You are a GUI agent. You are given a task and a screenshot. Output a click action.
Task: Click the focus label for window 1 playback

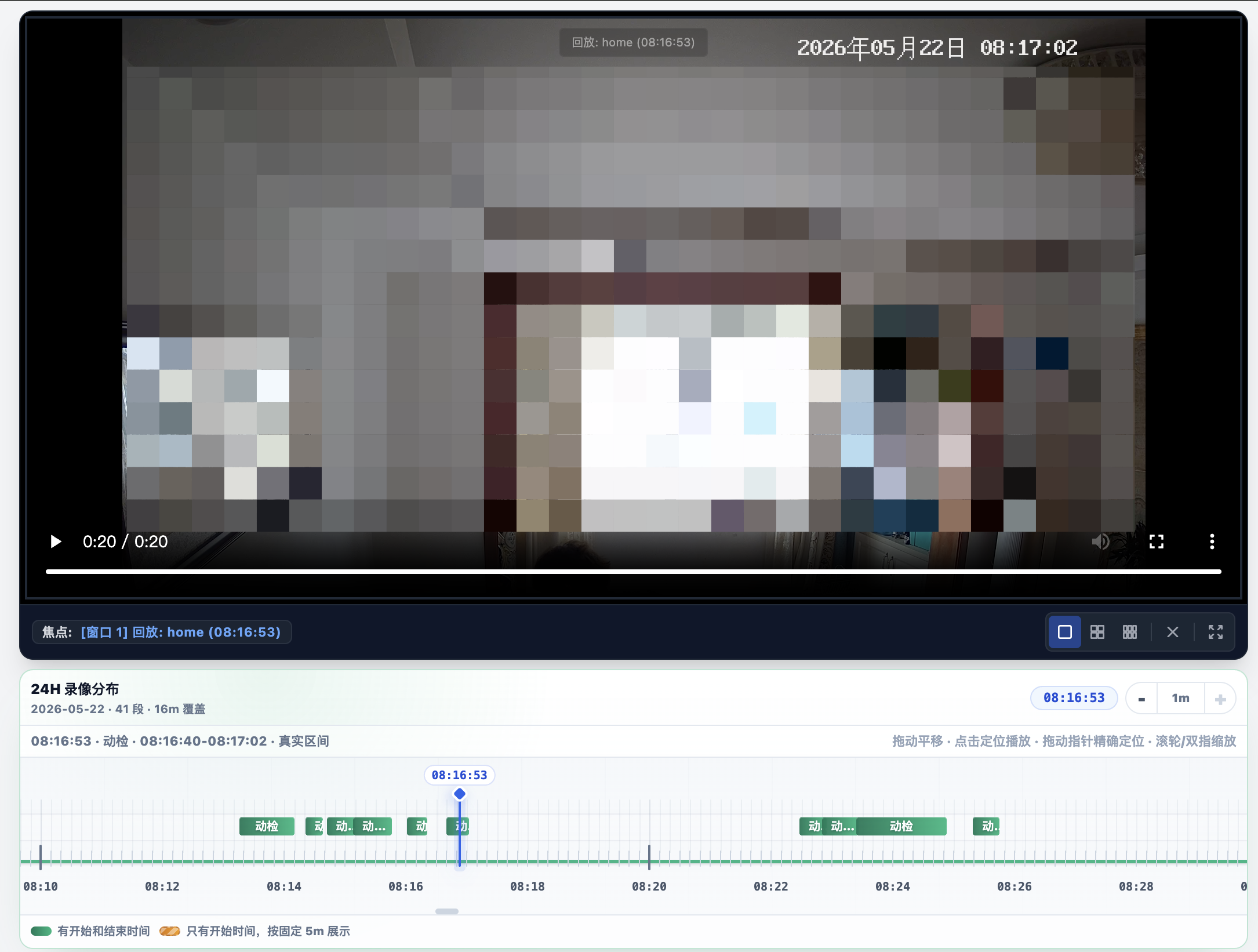click(162, 632)
